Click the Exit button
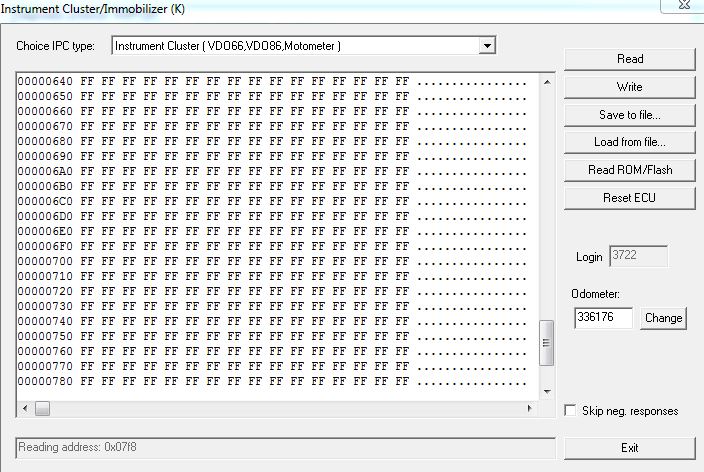The width and height of the screenshot is (704, 472). click(x=629, y=447)
